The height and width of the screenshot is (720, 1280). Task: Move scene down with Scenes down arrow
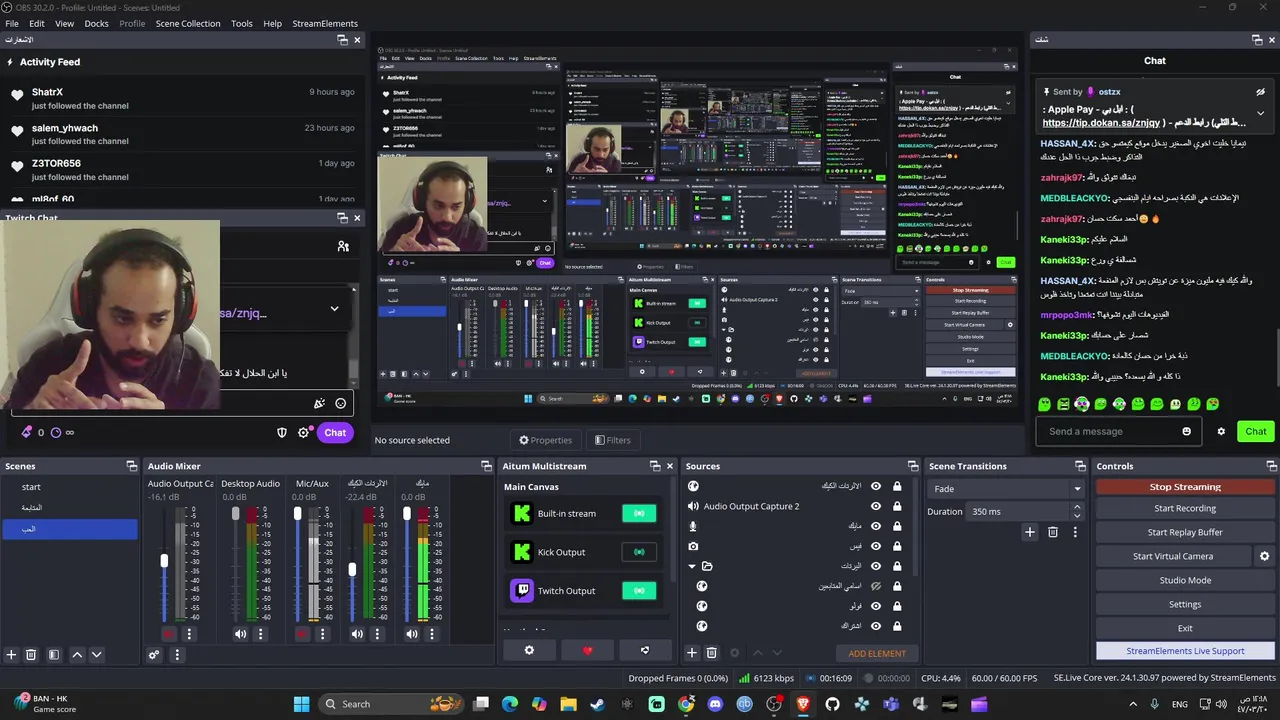(x=96, y=655)
